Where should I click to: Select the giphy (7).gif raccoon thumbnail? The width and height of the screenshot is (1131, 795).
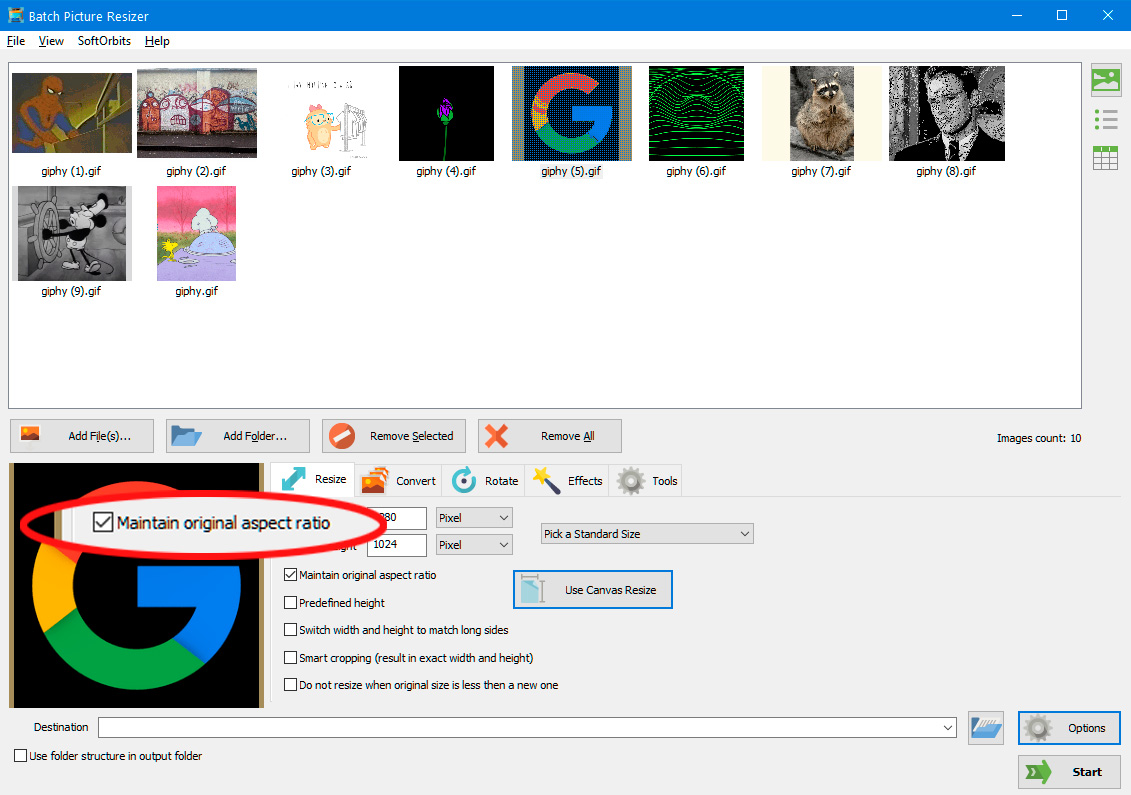click(821, 112)
